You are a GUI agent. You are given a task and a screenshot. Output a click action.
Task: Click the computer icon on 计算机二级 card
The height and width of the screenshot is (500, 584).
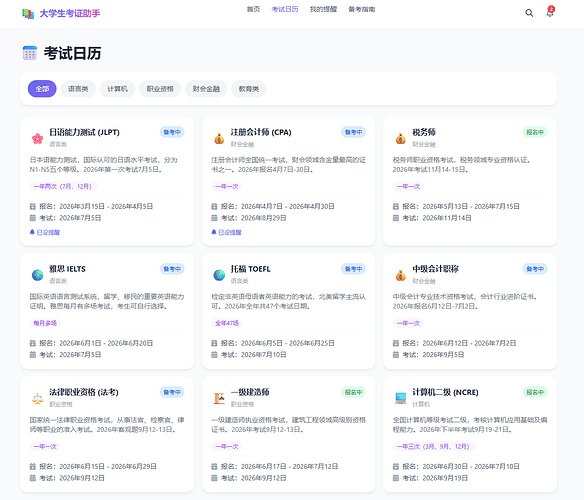click(401, 399)
